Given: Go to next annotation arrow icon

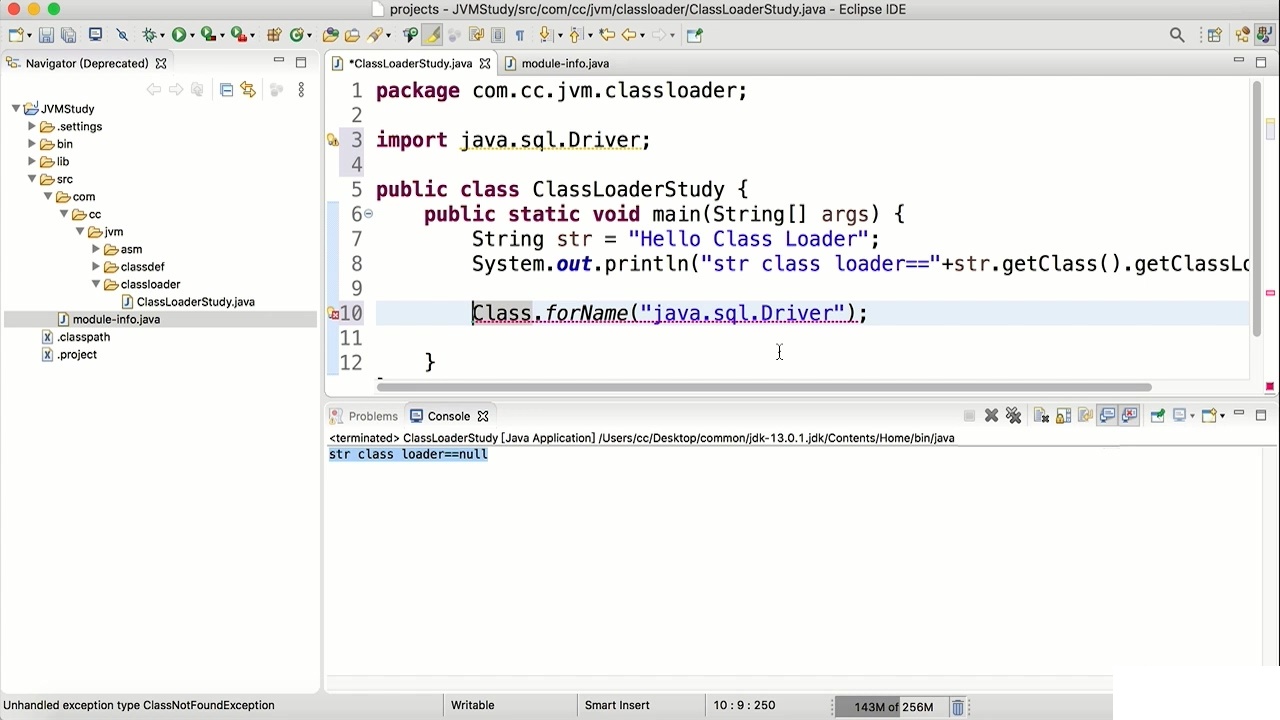Looking at the screenshot, I should (543, 35).
